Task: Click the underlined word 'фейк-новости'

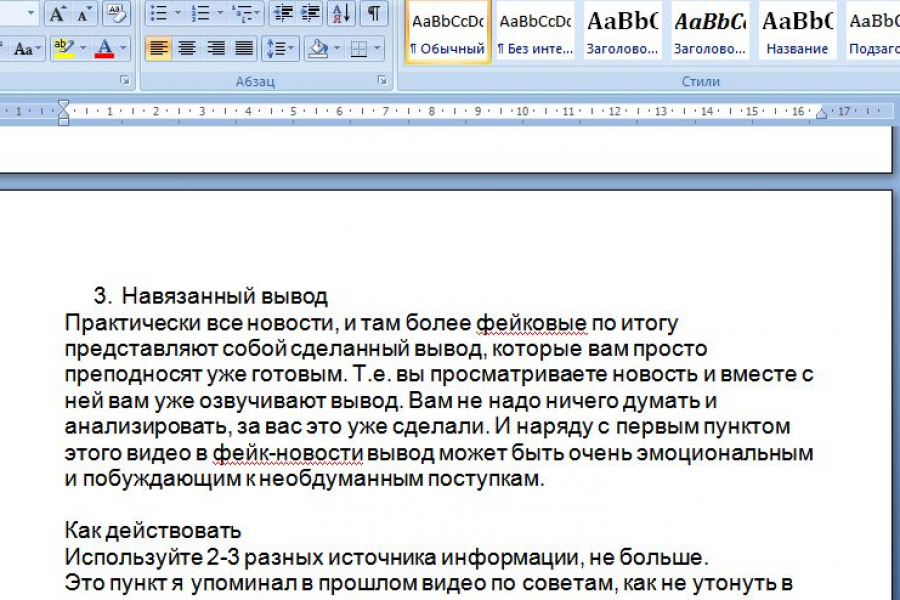Action: [x=288, y=452]
